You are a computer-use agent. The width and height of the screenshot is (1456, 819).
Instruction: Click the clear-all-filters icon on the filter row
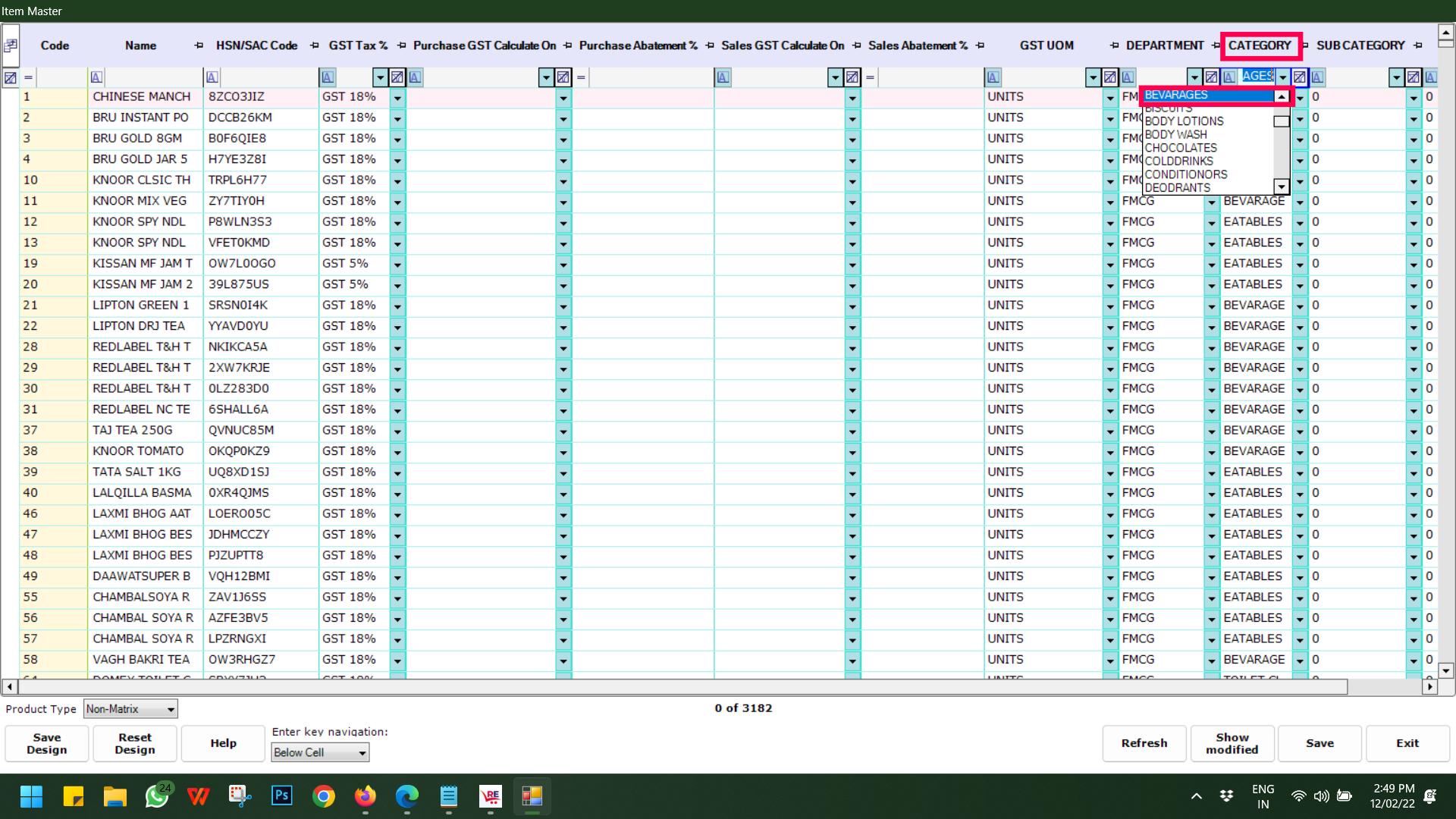point(11,77)
